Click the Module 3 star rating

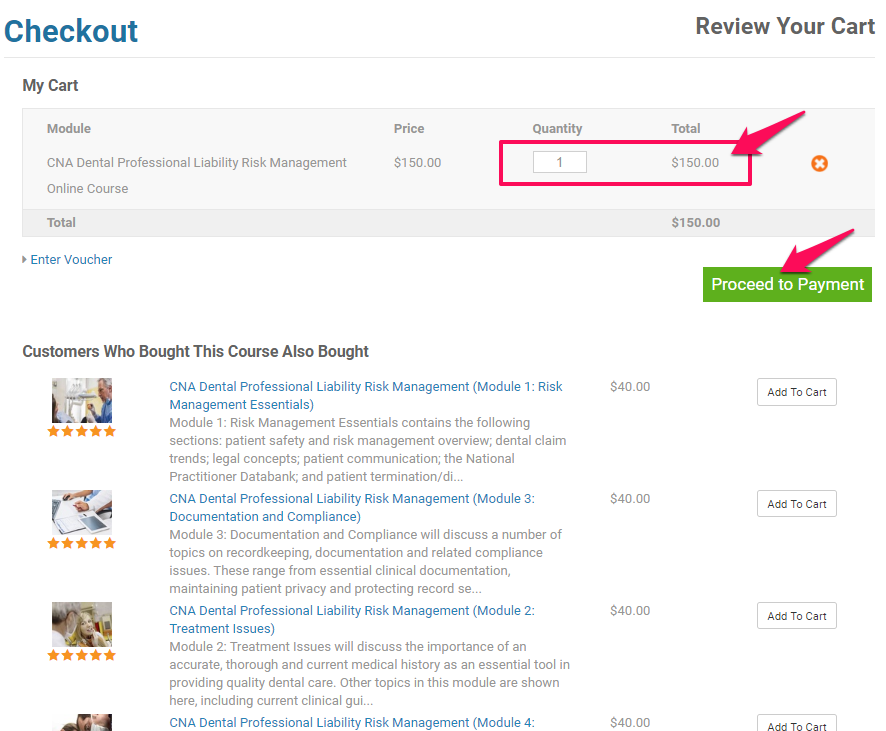tap(81, 543)
